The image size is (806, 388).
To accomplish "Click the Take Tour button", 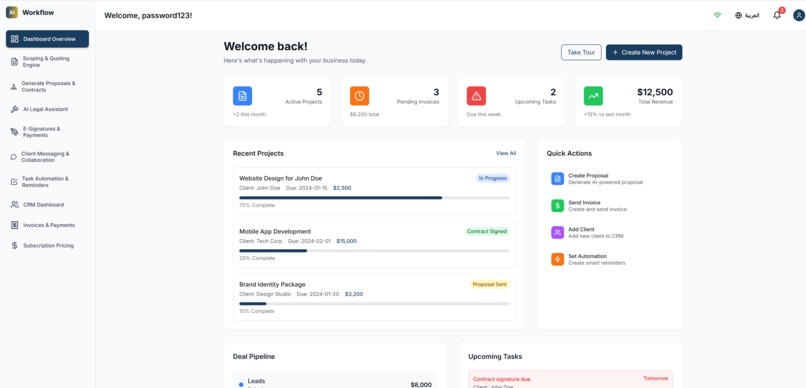I will pyautogui.click(x=581, y=52).
